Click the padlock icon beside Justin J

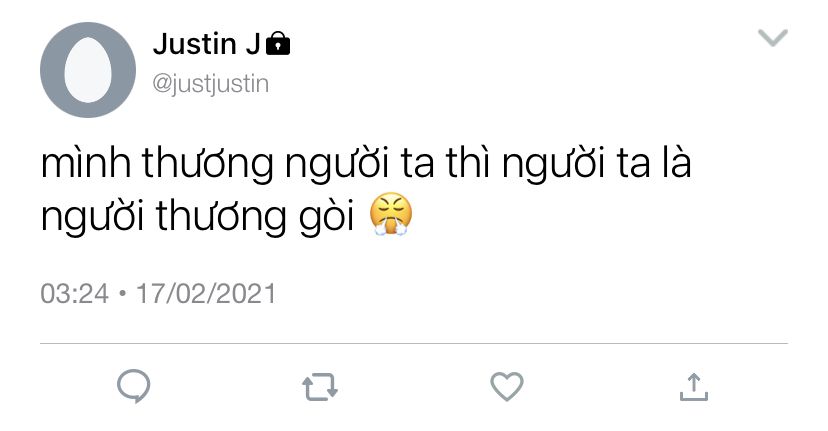(278, 43)
